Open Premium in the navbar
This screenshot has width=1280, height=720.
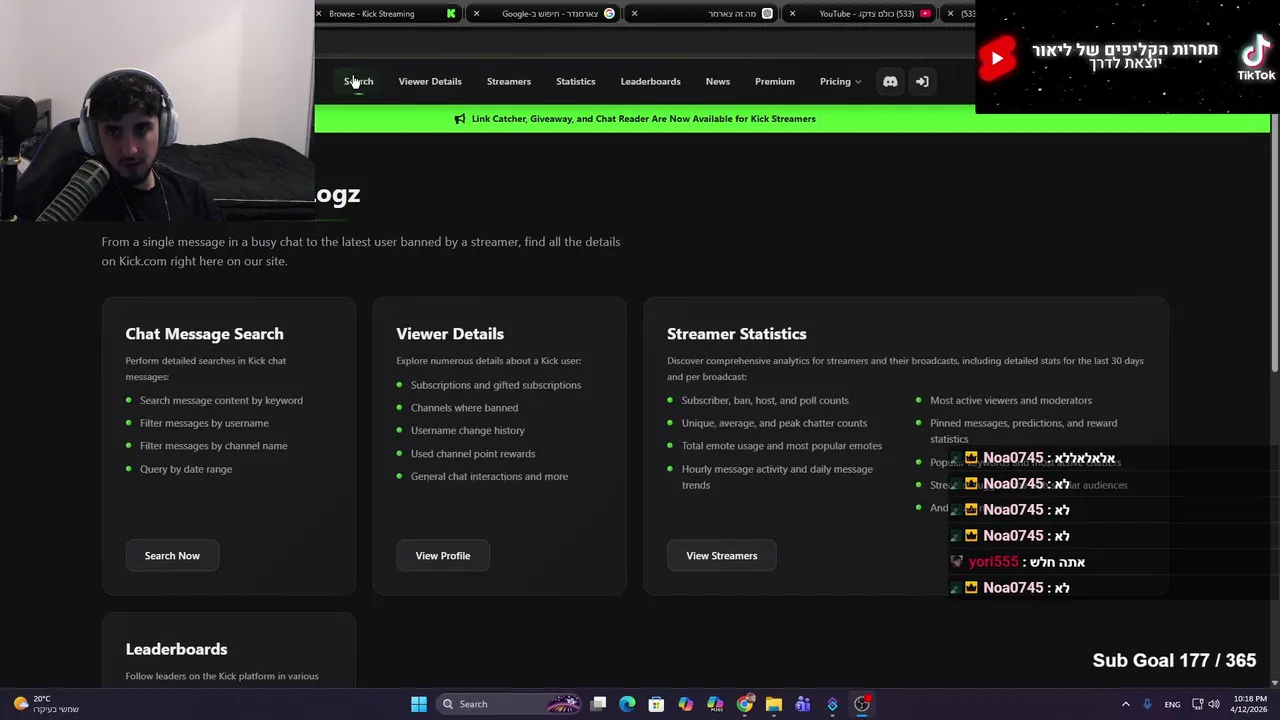coord(775,81)
